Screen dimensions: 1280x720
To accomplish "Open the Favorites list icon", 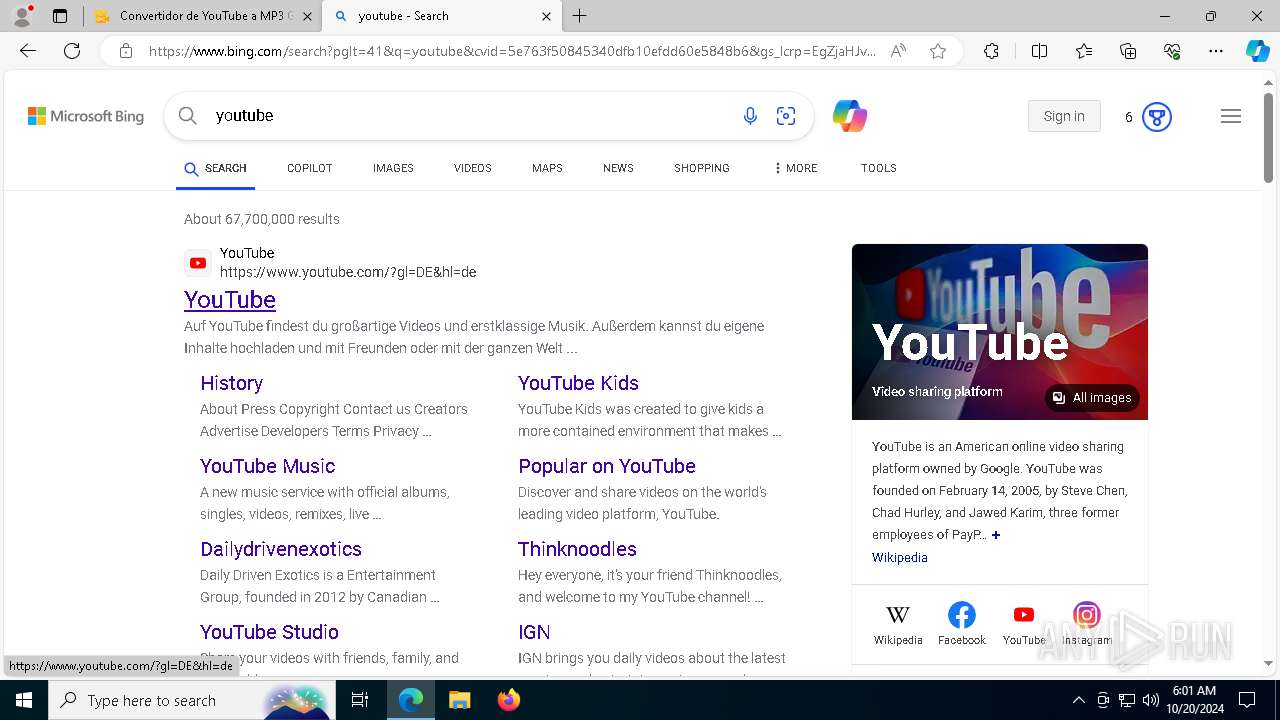I will (x=1084, y=51).
